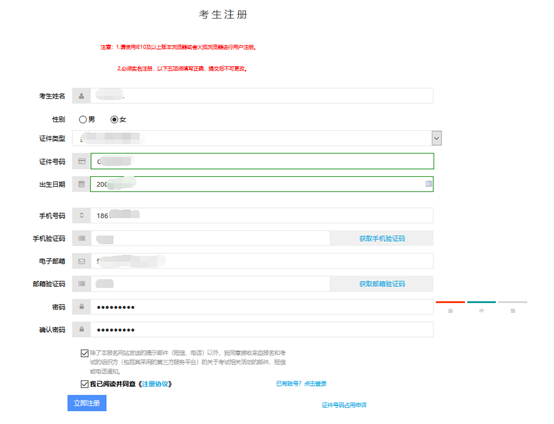Screen dimensions: 554x424
Task: Click the red password strength bar
Action: click(x=450, y=302)
